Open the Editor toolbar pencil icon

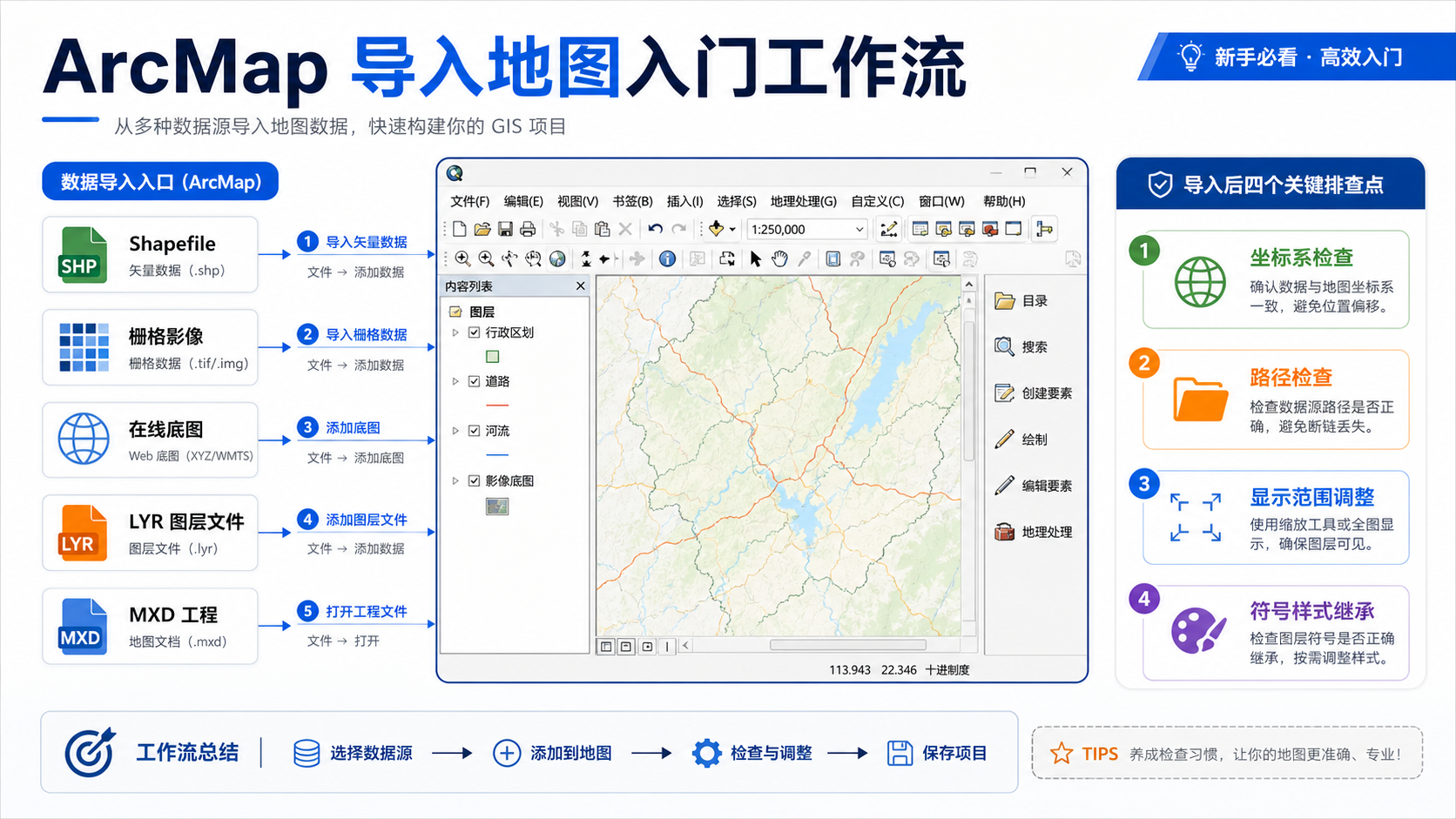(x=888, y=229)
